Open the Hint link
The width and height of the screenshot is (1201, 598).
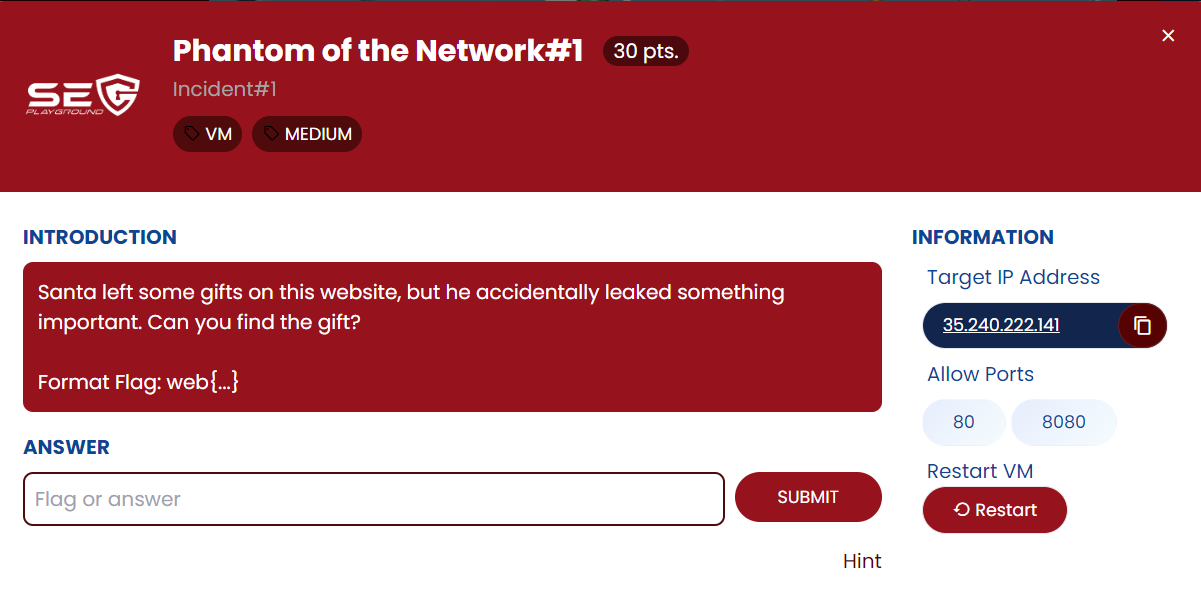[862, 561]
